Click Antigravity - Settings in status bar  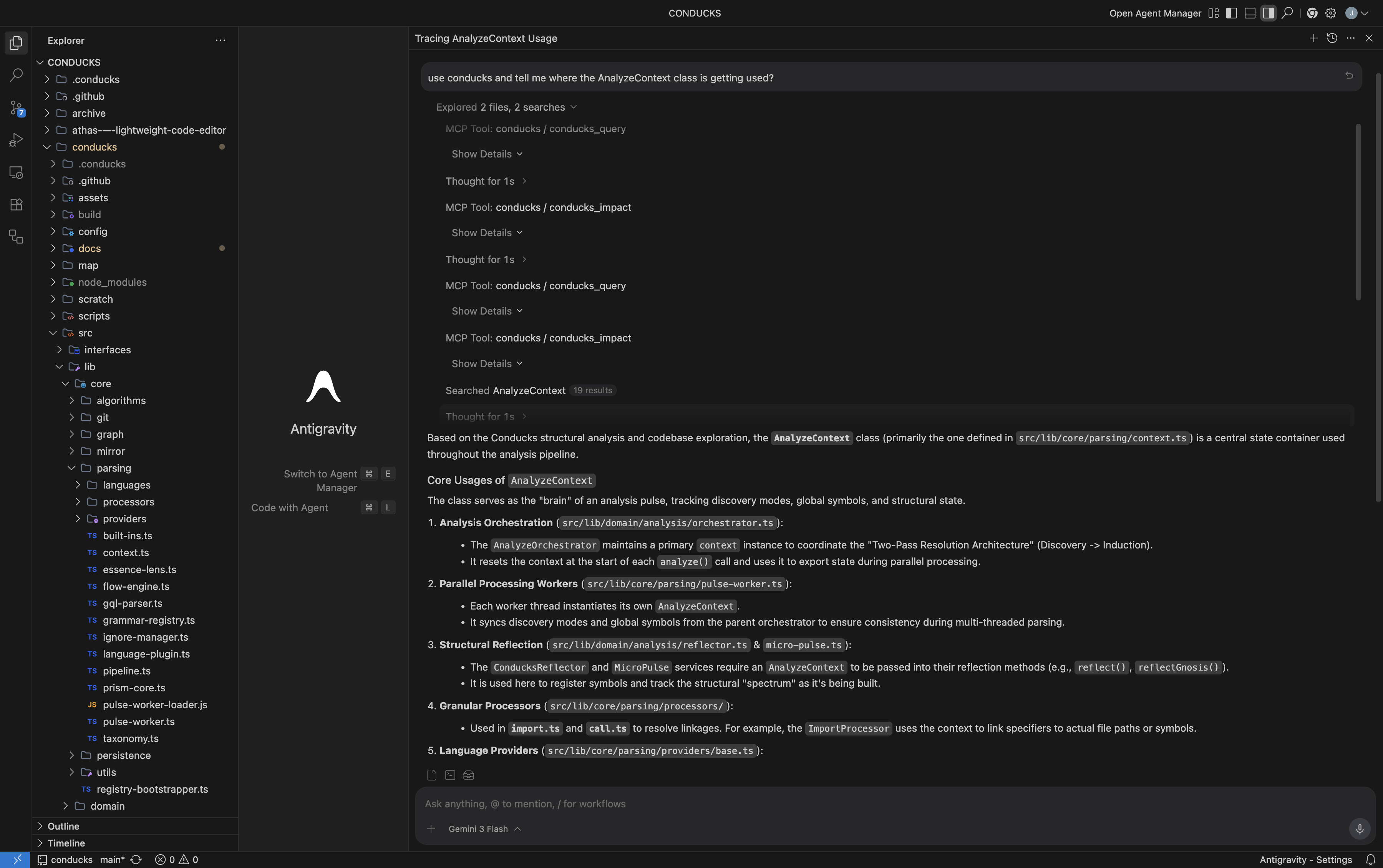[x=1305, y=860]
